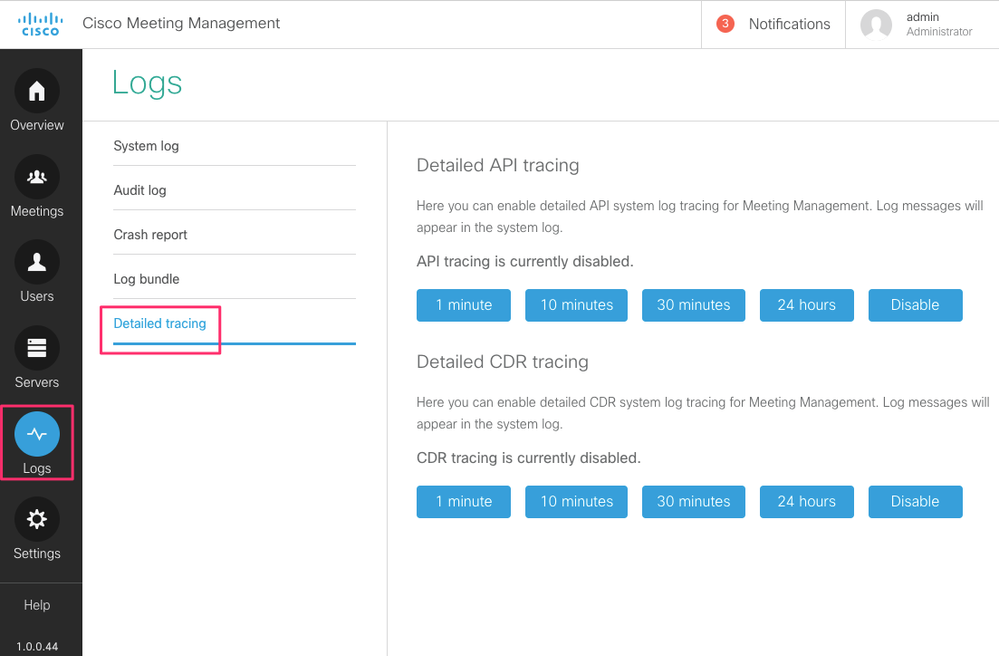Click the admin user avatar
Image resolution: width=999 pixels, height=656 pixels.
click(876, 24)
